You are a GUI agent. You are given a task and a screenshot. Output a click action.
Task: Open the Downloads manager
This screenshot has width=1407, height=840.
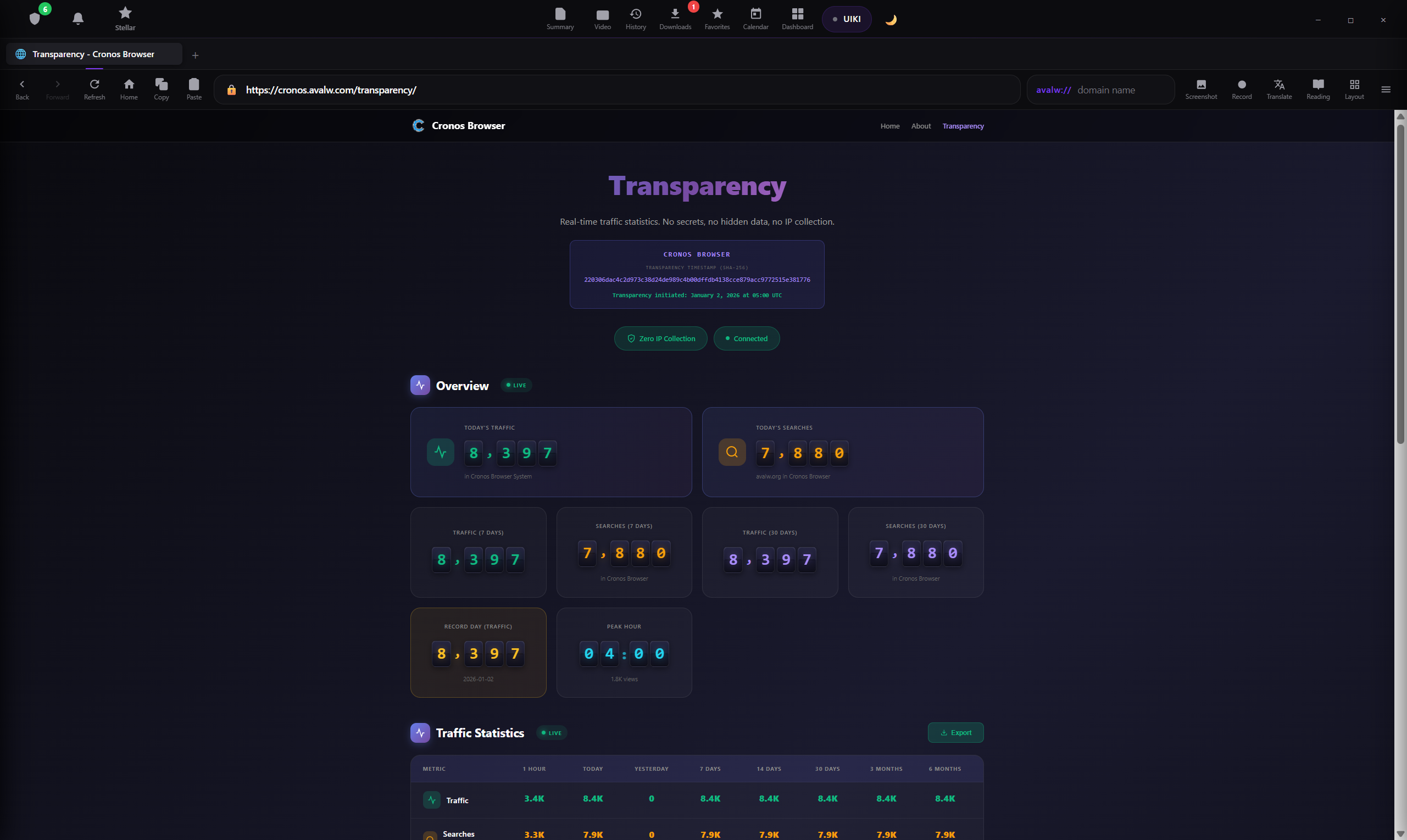coord(675,18)
